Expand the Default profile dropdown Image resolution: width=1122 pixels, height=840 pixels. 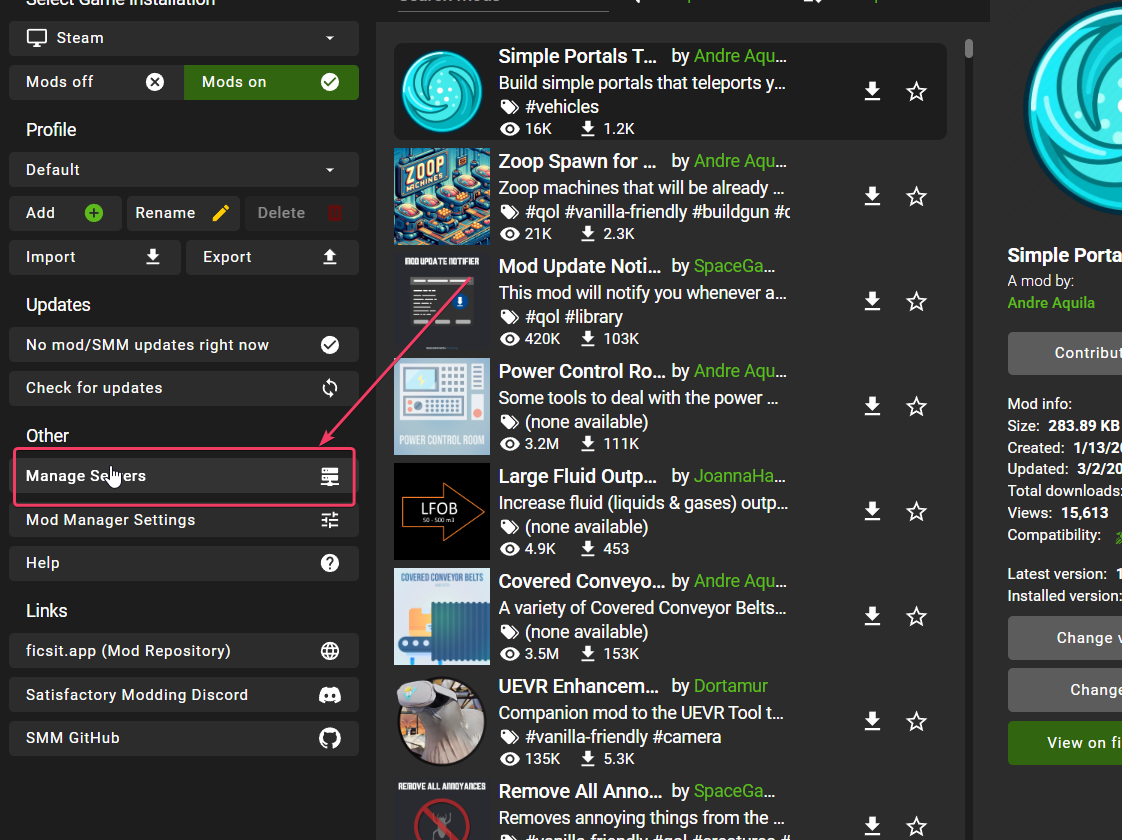[184, 170]
